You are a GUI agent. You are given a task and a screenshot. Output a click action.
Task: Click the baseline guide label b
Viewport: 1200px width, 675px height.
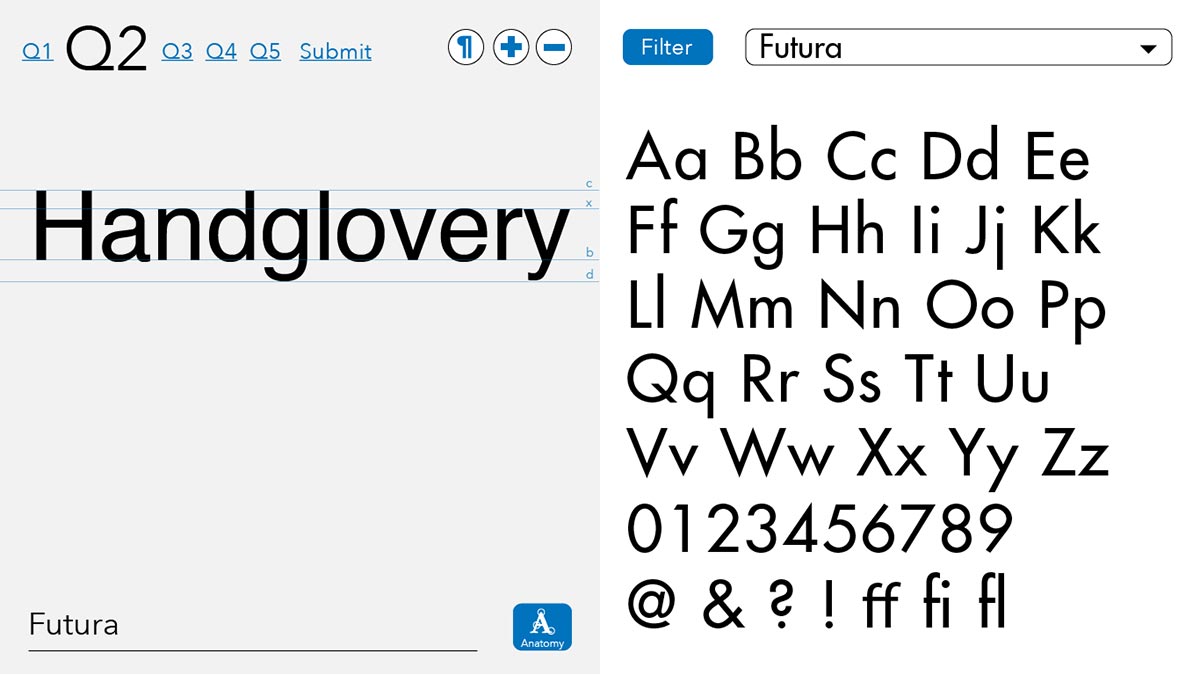click(590, 253)
